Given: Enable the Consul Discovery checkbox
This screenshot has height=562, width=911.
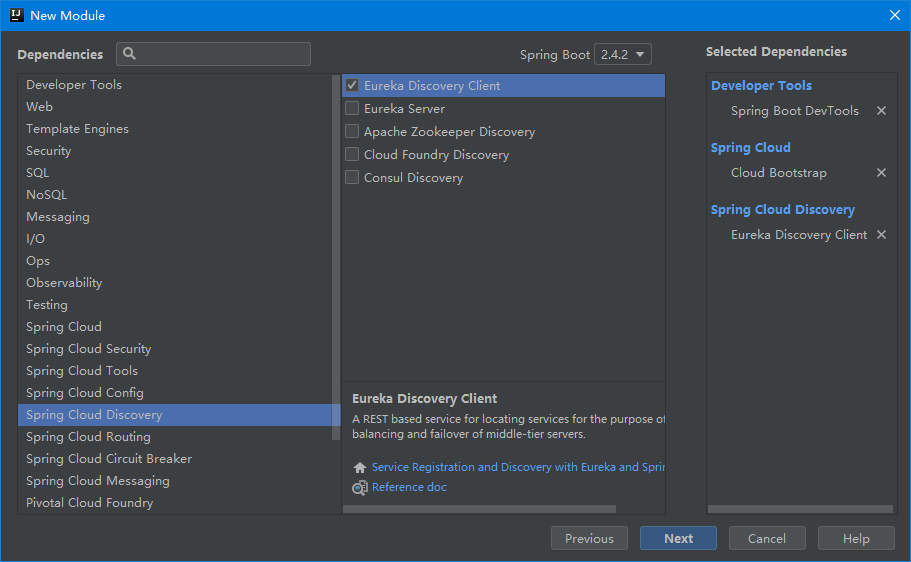Looking at the screenshot, I should (352, 177).
